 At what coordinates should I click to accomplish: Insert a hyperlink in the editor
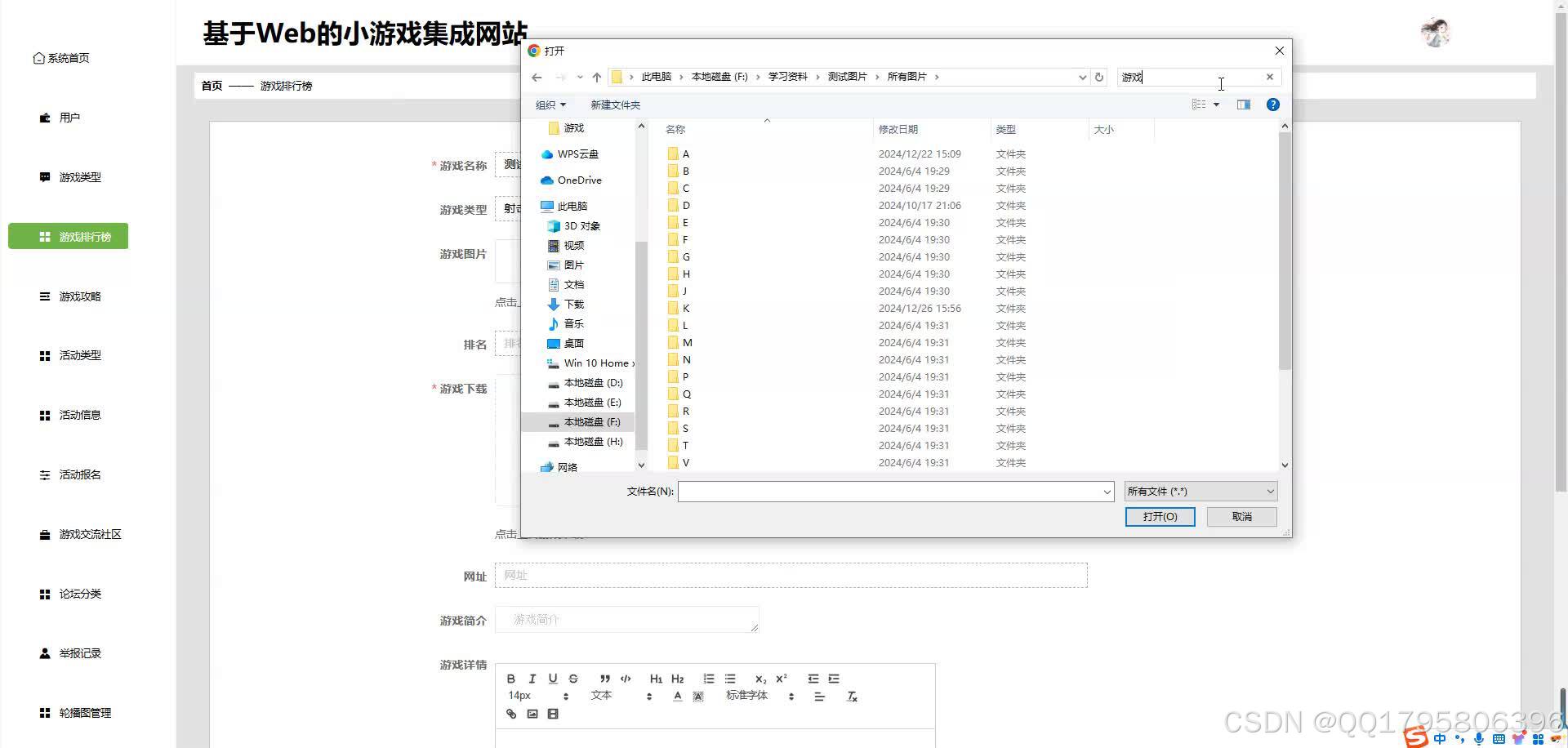pyautogui.click(x=511, y=713)
